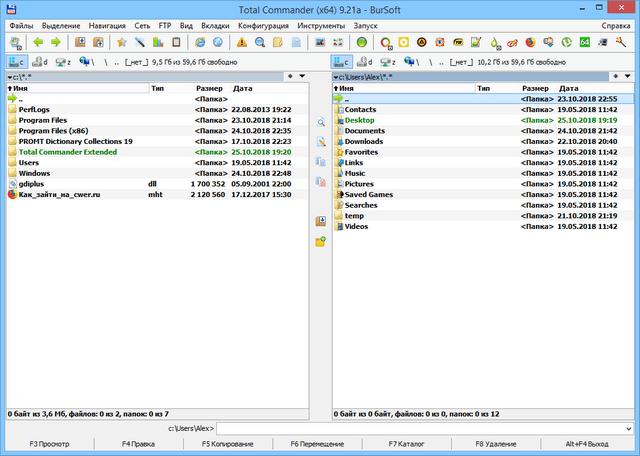The height and width of the screenshot is (456, 640).
Task: Select network drive z in right panel
Action: click(388, 62)
